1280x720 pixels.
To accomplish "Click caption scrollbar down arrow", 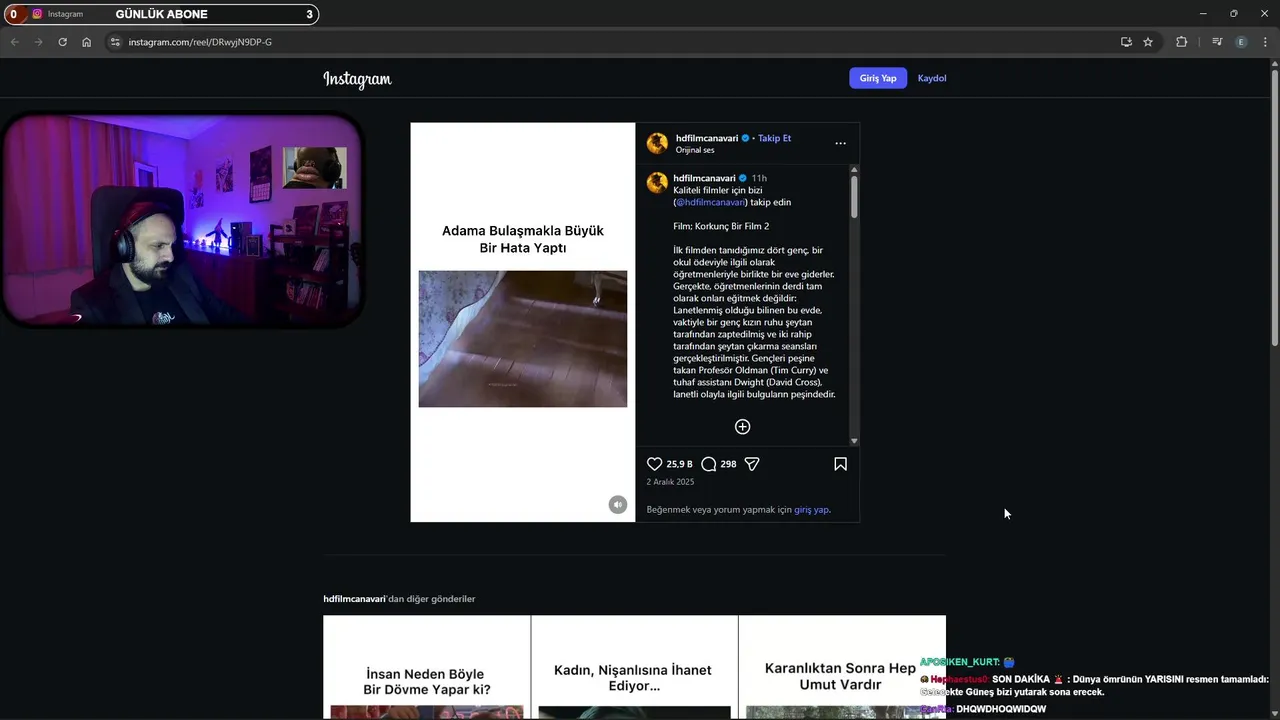I will point(854,441).
